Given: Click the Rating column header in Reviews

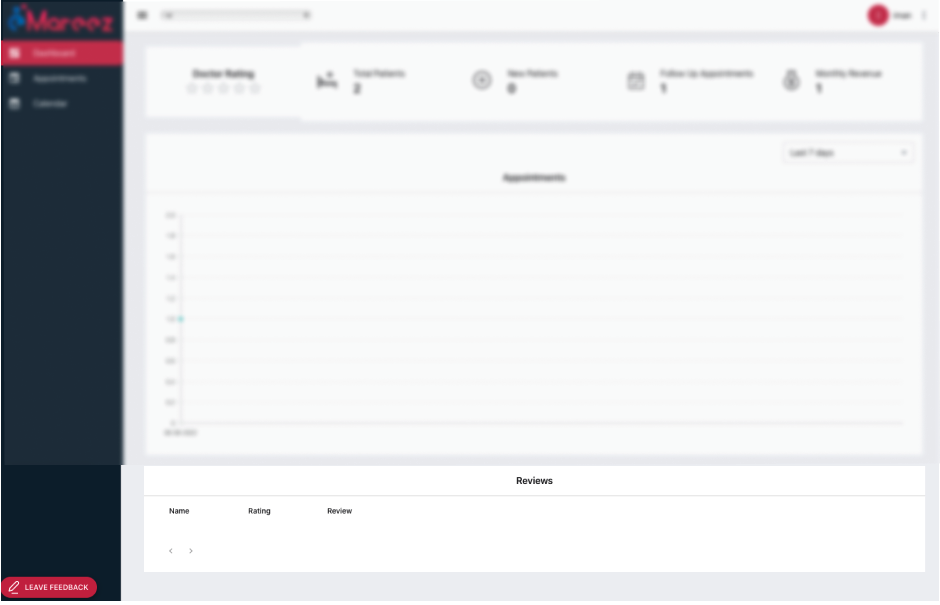Looking at the screenshot, I should (x=259, y=511).
